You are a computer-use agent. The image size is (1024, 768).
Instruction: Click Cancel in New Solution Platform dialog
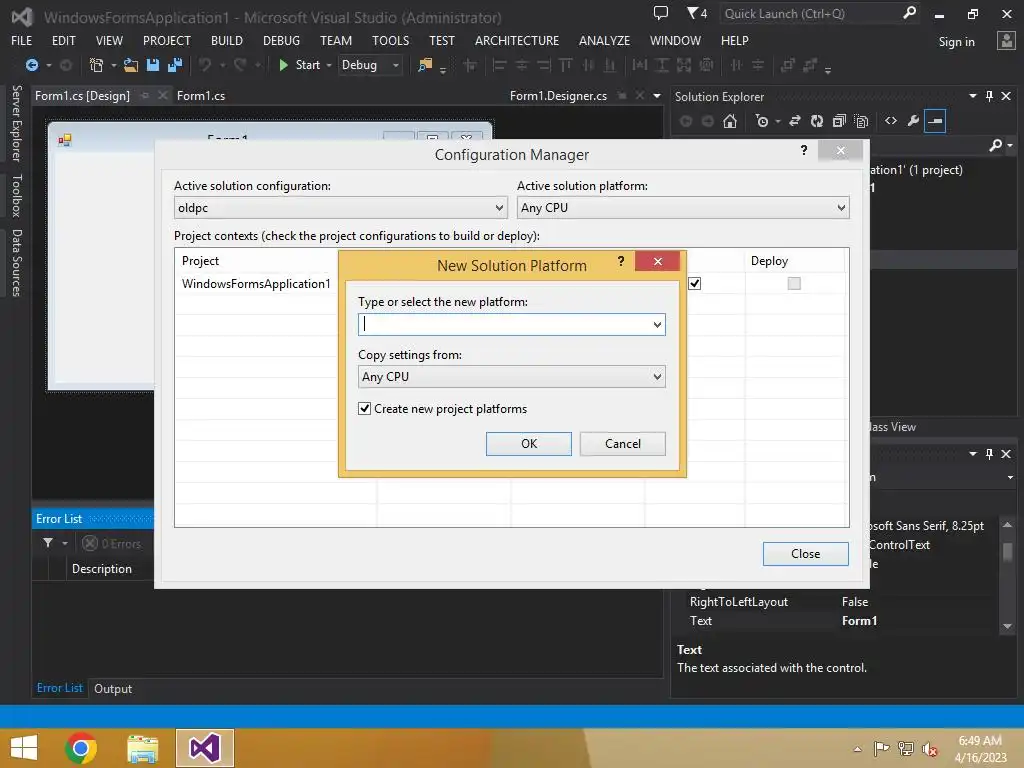pos(623,444)
